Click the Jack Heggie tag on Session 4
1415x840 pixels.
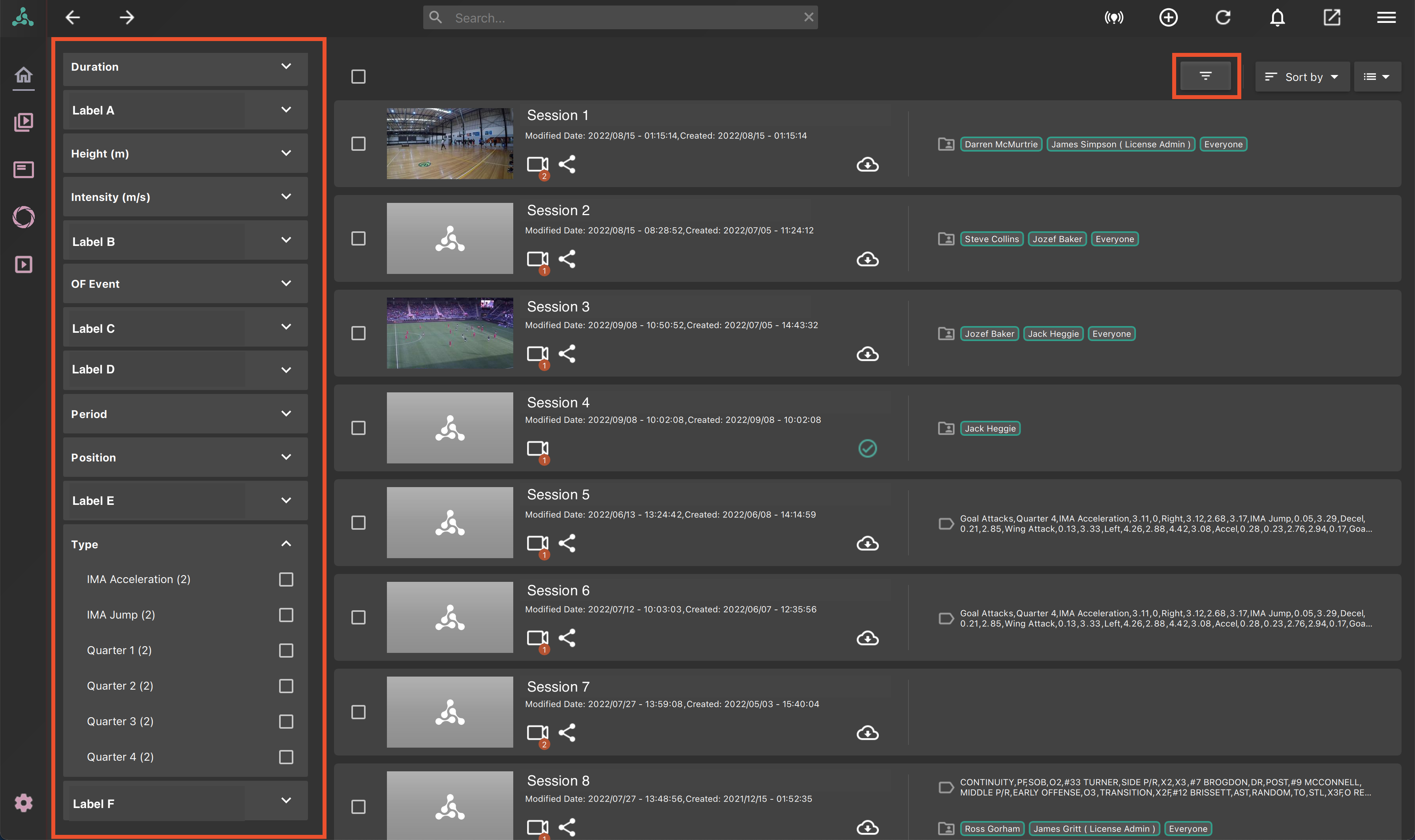point(990,429)
